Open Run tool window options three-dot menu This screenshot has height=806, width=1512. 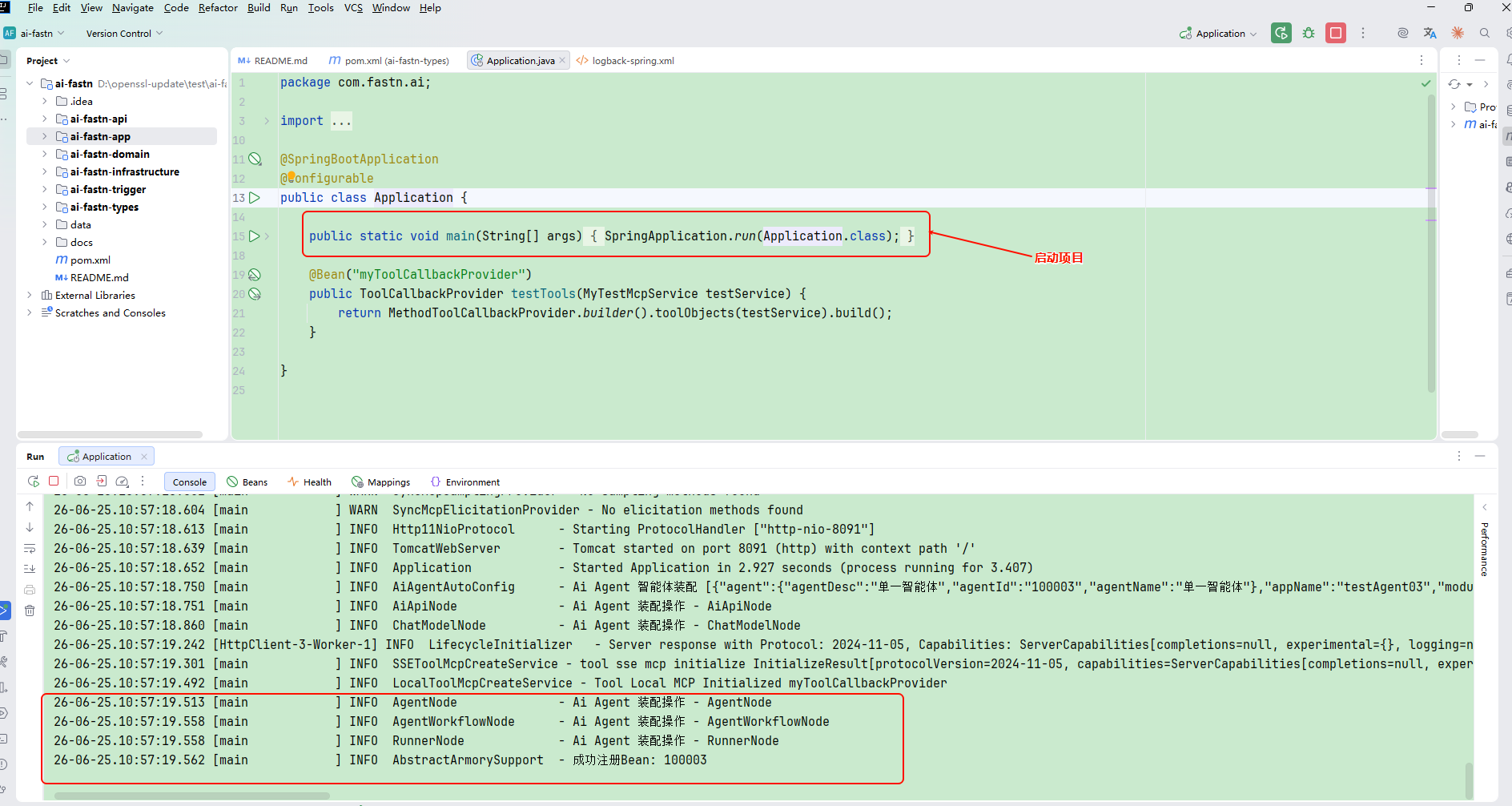click(1459, 456)
